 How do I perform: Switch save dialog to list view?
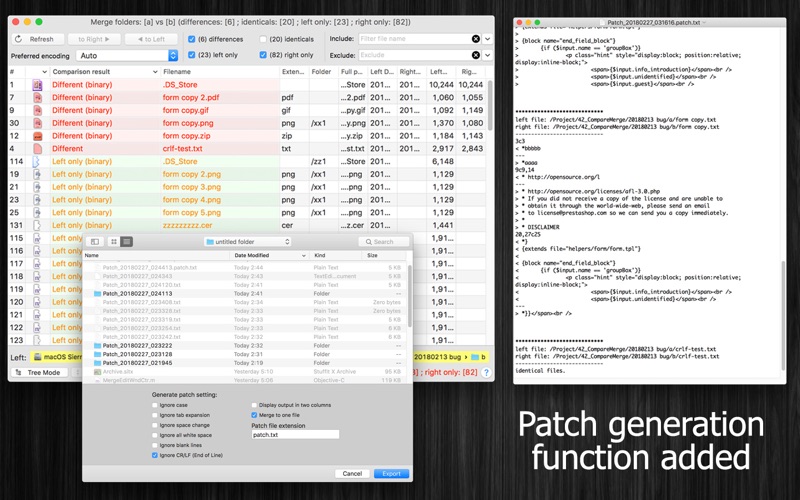(127, 241)
